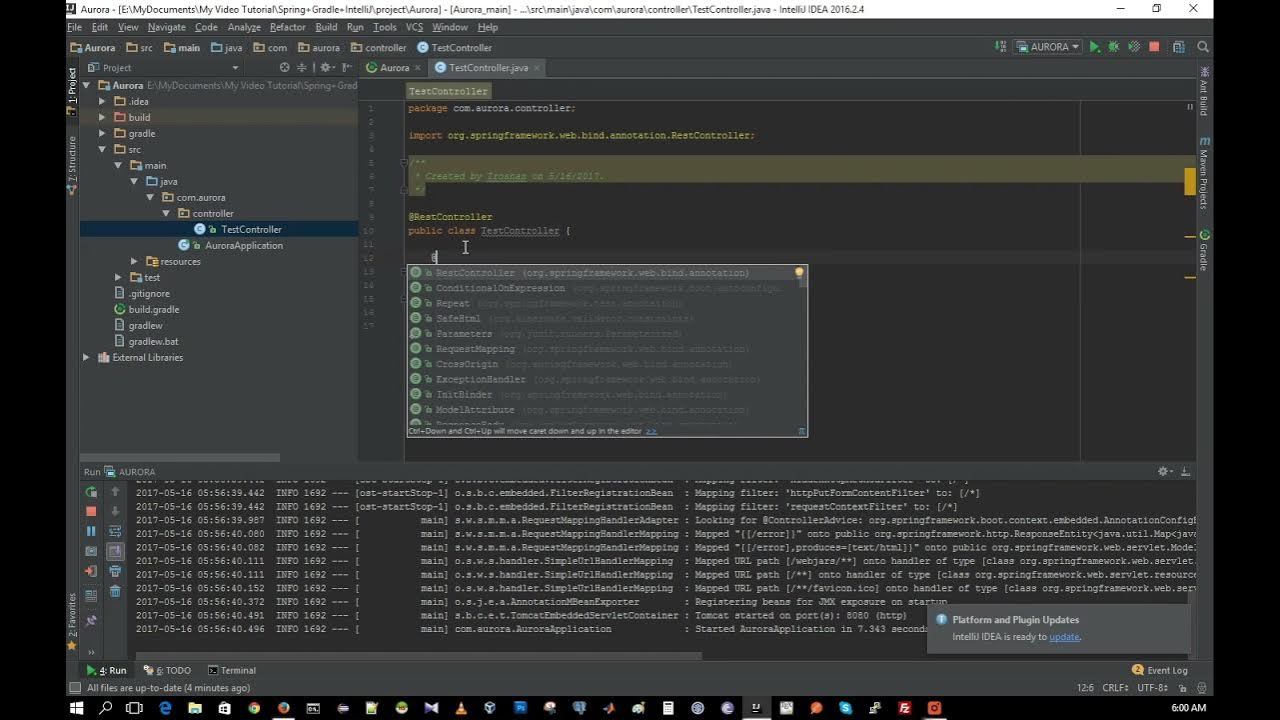Select build.gradle in the project tree

(x=154, y=309)
